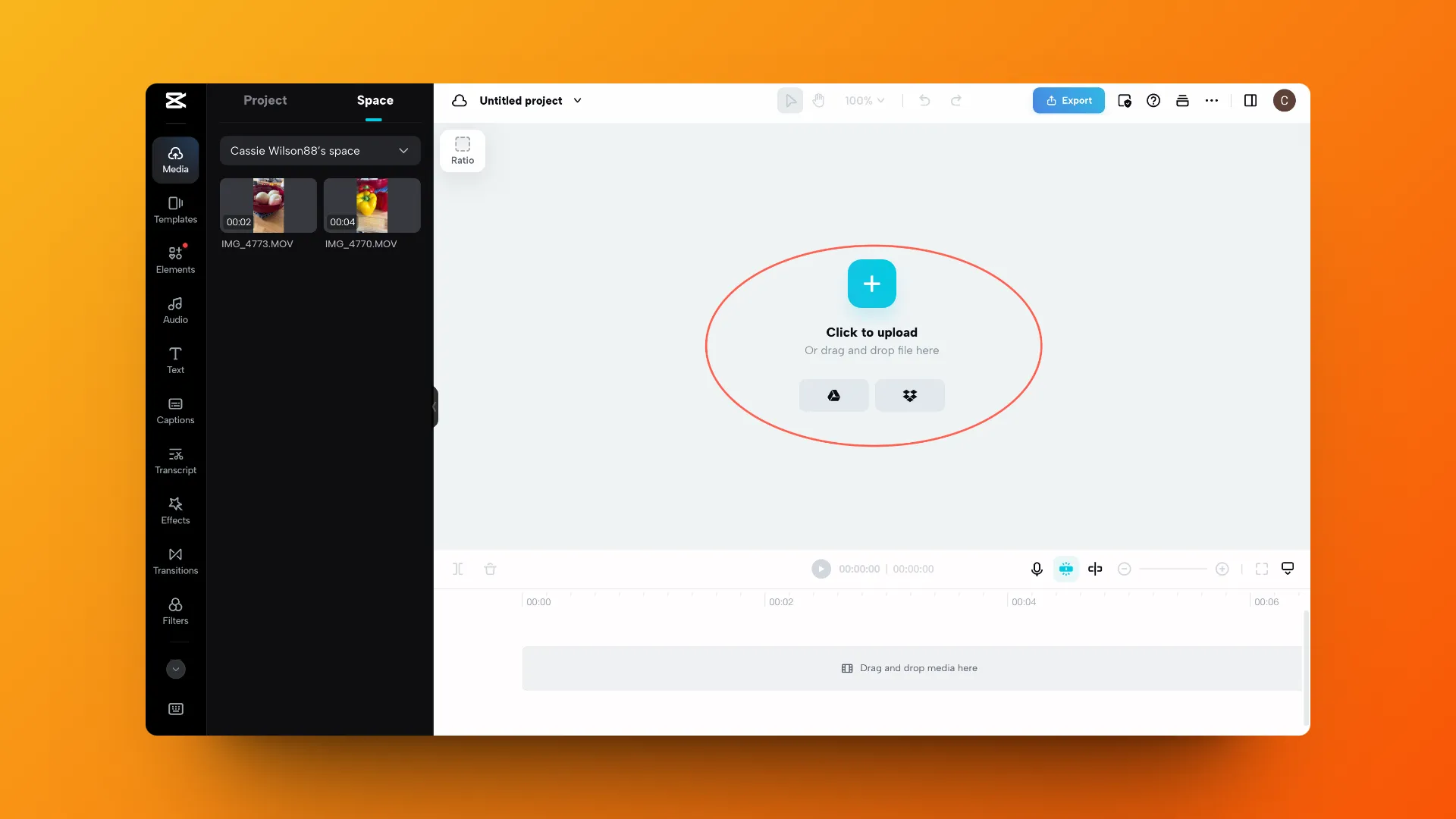The height and width of the screenshot is (819, 1456).
Task: Upload from Dropbox
Action: [x=910, y=396]
